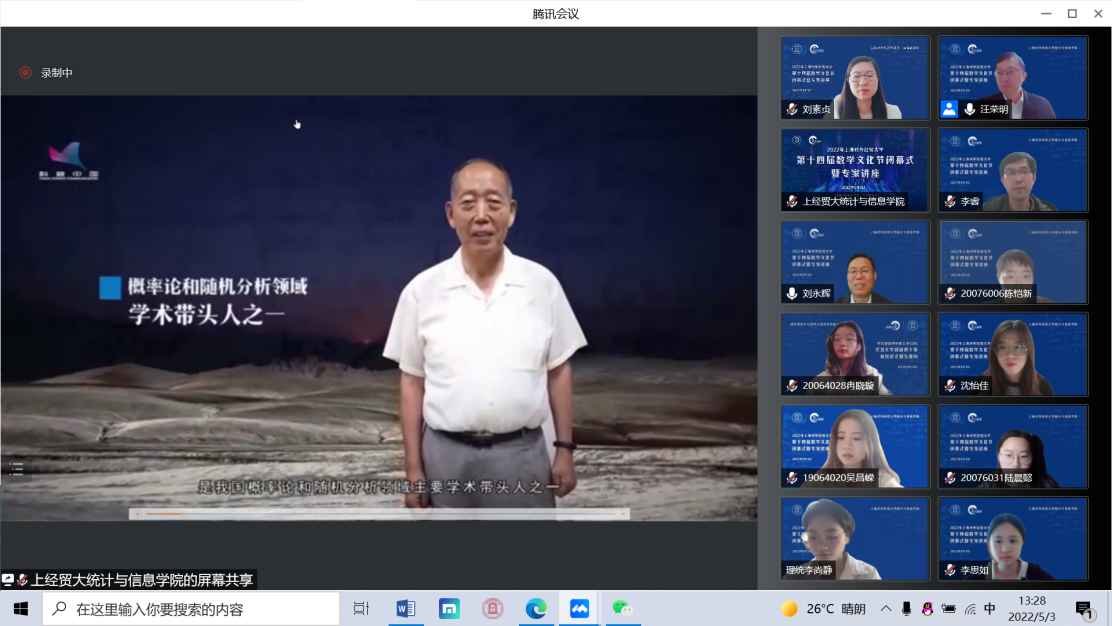Viewport: 1112px width, 626px height.
Task: Open the input method language indicator
Action: pos(989,608)
